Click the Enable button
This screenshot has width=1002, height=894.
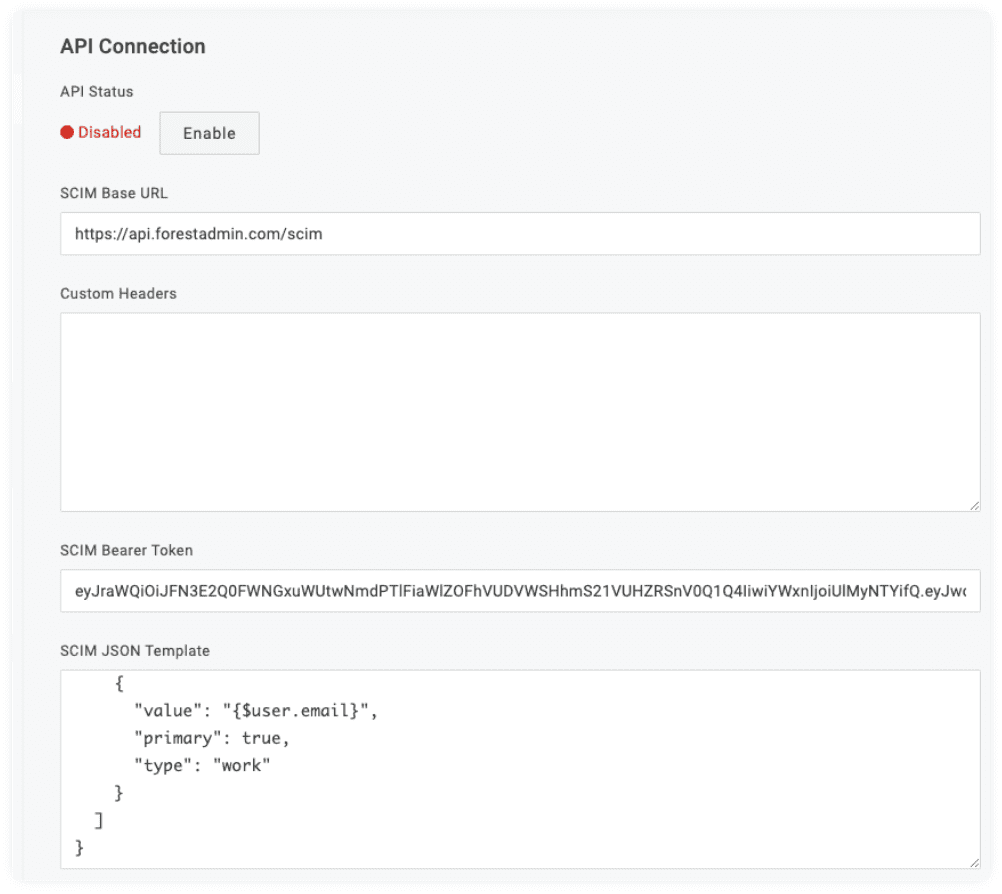pyautogui.click(x=209, y=133)
